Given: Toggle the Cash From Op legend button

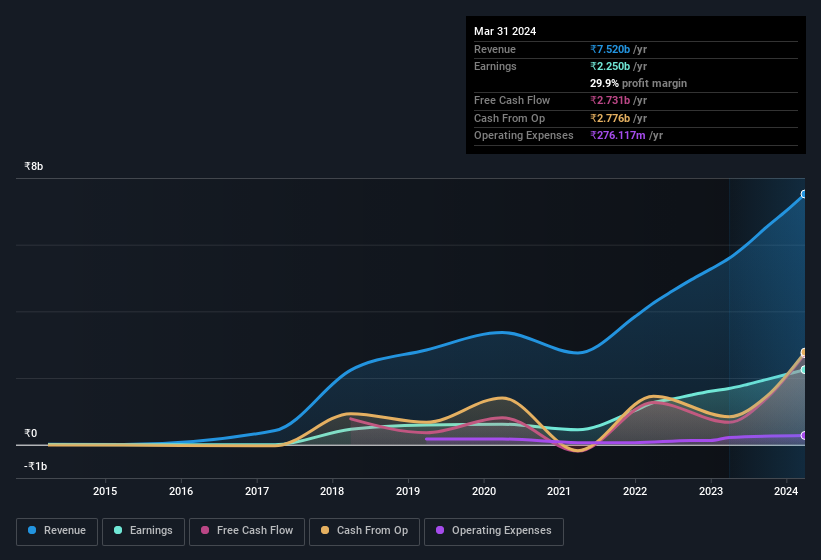Looking at the screenshot, I should click(x=364, y=531).
